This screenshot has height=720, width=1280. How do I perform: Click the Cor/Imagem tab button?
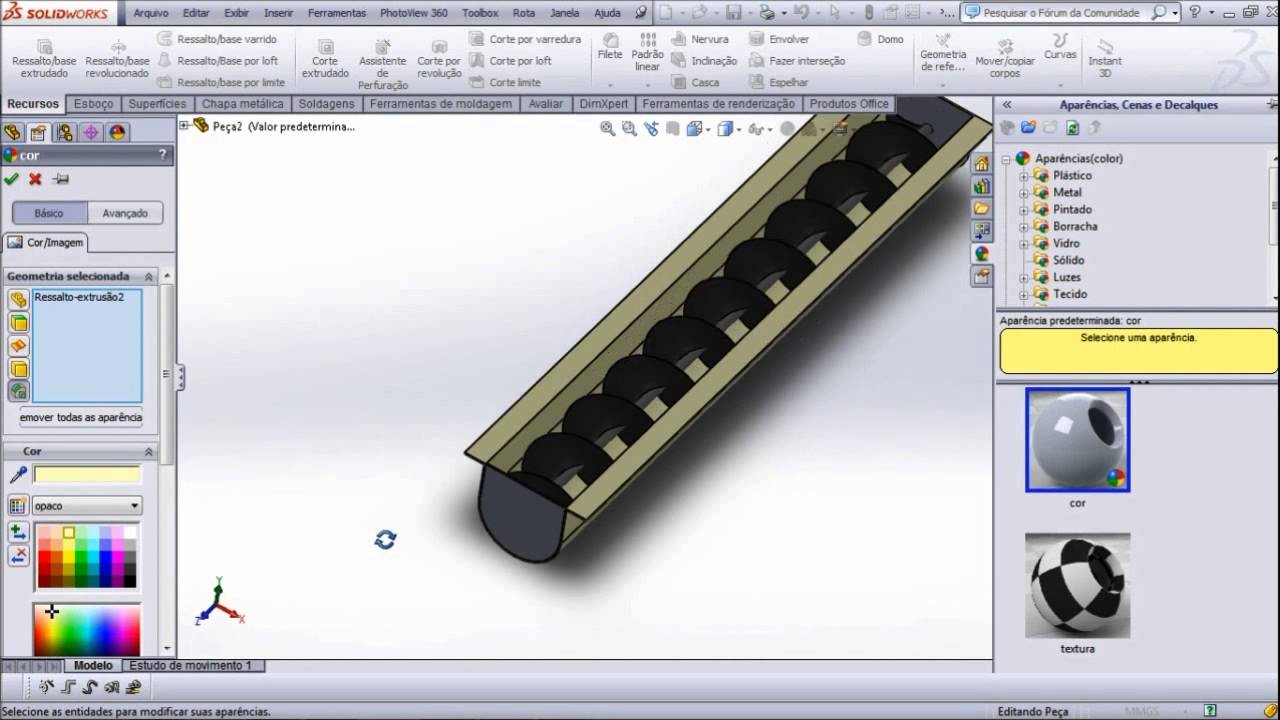tap(46, 242)
